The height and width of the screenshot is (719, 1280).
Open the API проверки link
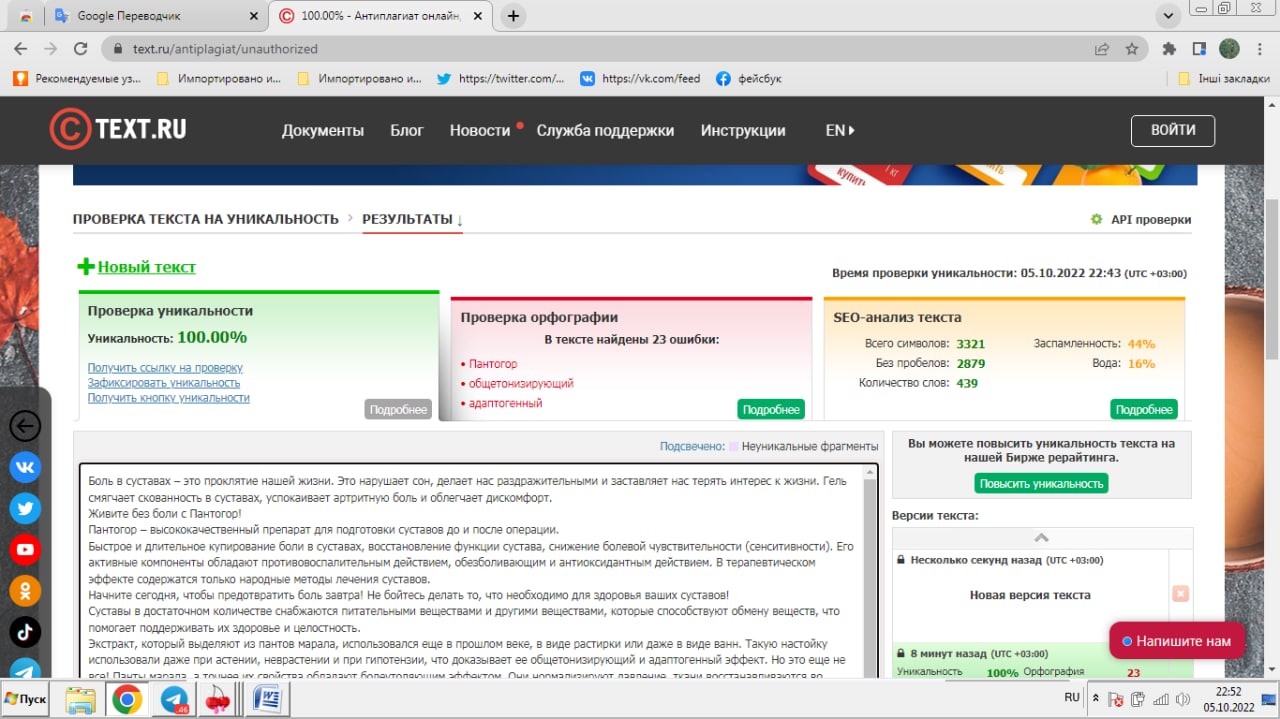(x=1141, y=220)
